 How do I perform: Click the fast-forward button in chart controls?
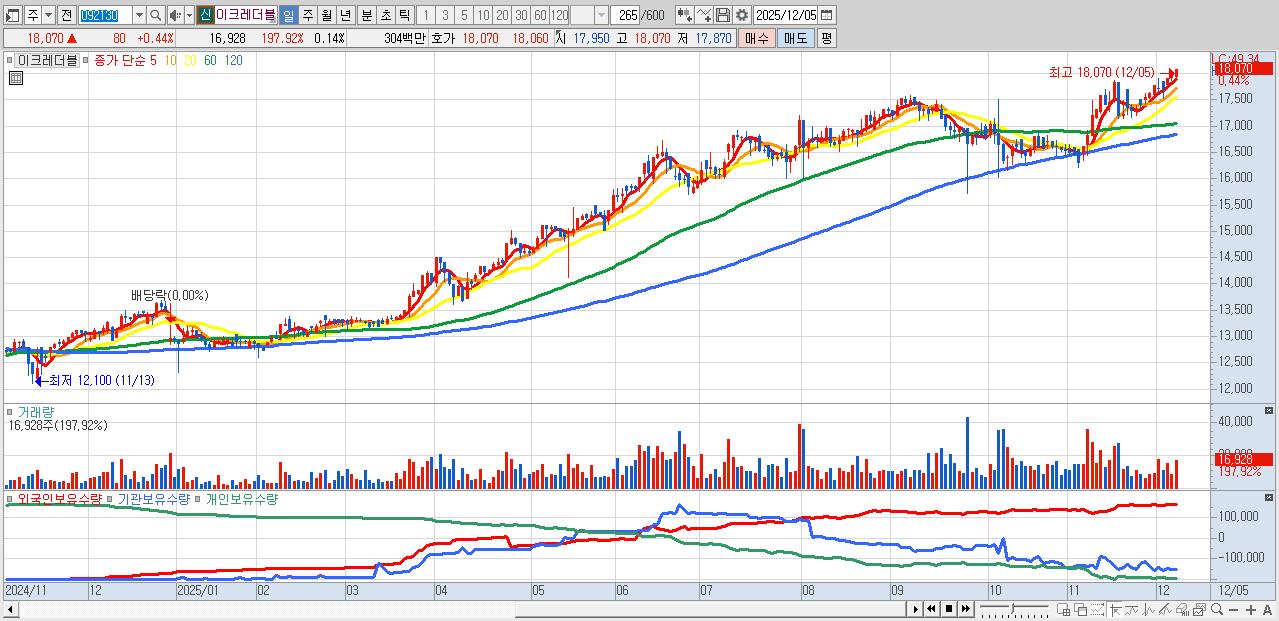click(966, 609)
